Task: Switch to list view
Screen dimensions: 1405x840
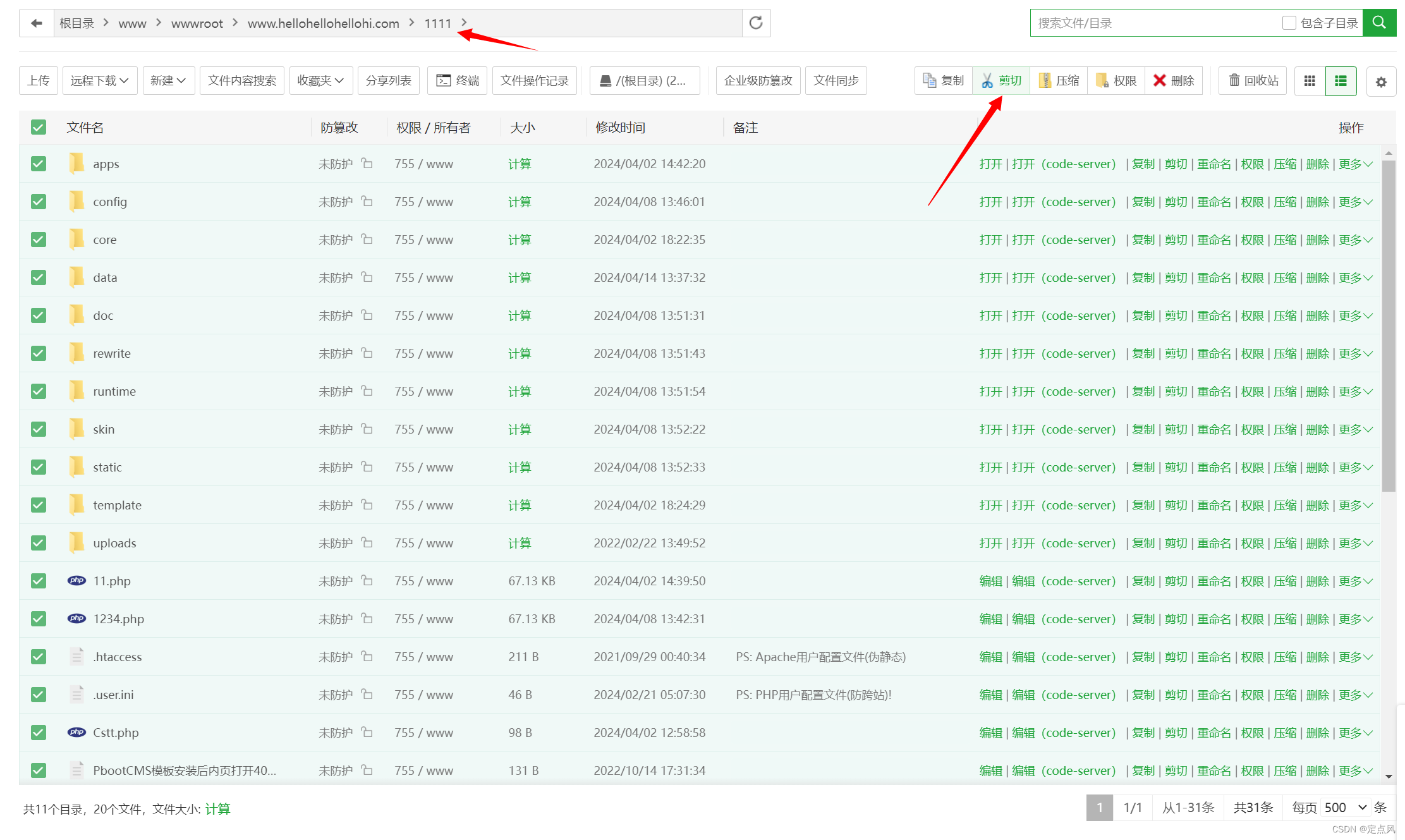Action: pyautogui.click(x=1341, y=81)
